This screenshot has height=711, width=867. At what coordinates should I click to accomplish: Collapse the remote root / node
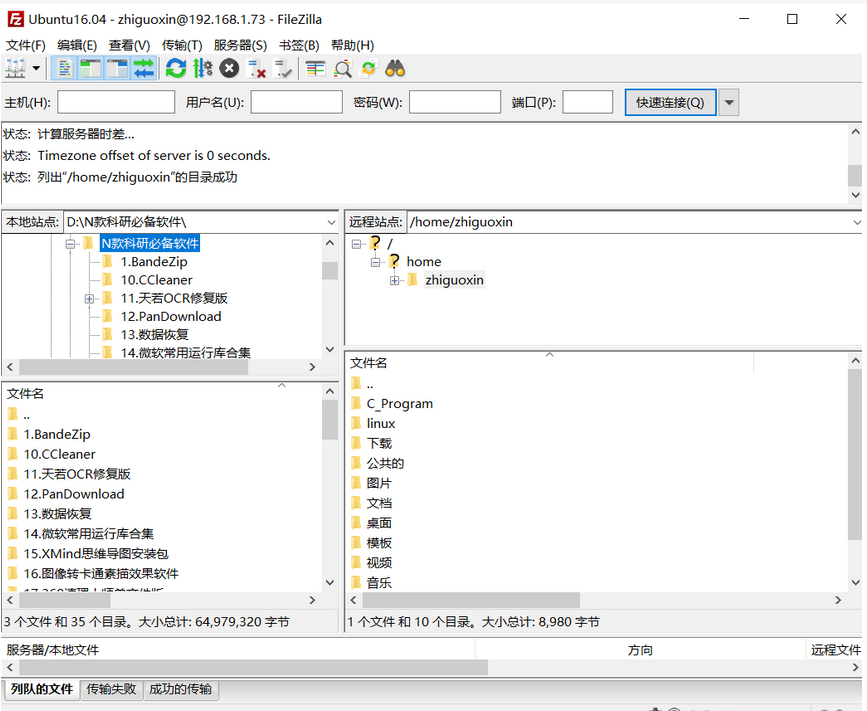click(357, 244)
